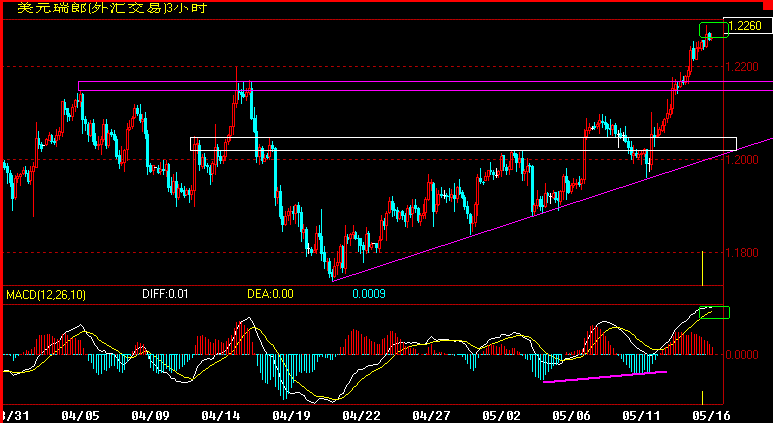Click the 05/16 date label
Viewport: 773px width, 423px height.
coord(711,416)
